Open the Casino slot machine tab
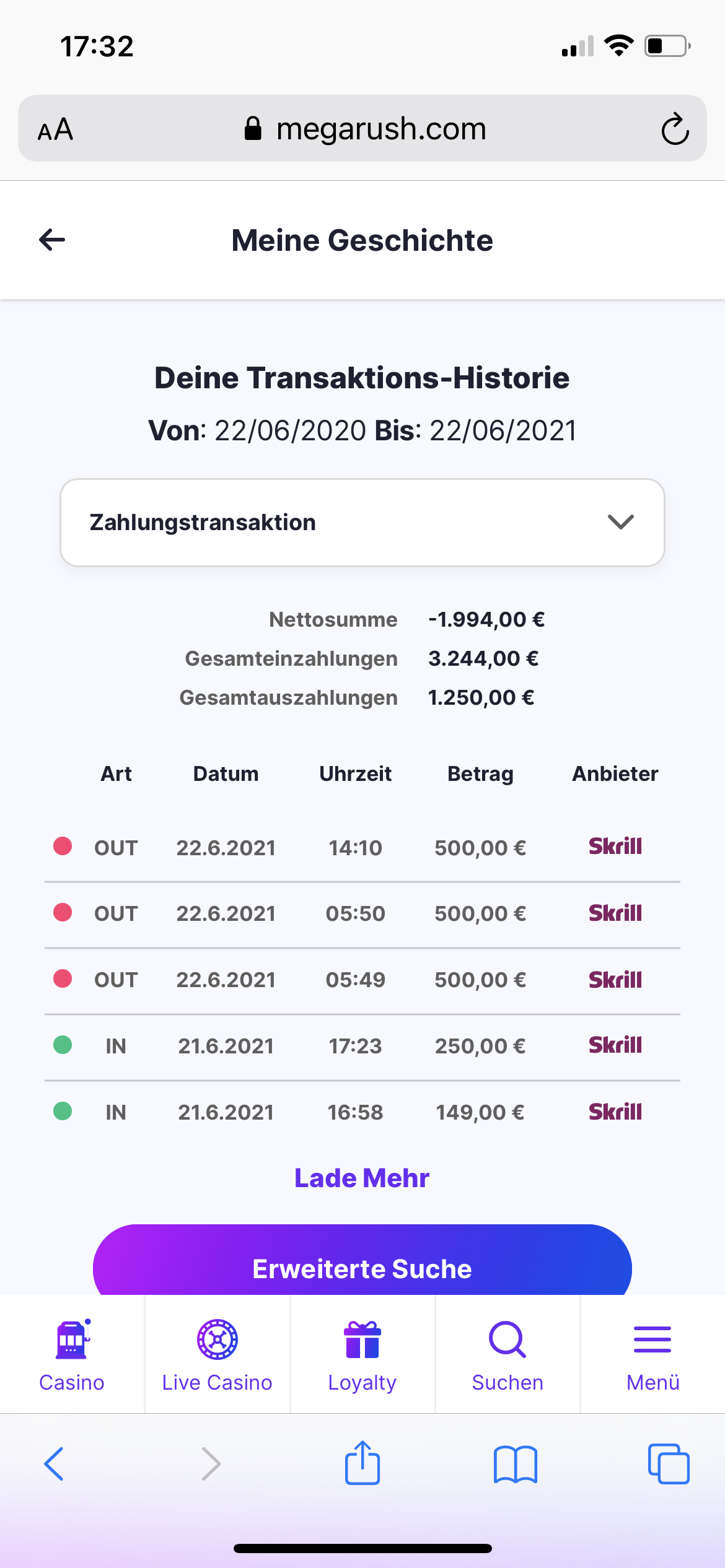 click(72, 1354)
